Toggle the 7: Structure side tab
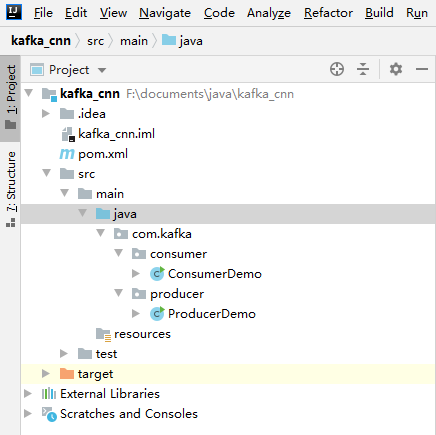This screenshot has width=436, height=435. click(x=10, y=189)
